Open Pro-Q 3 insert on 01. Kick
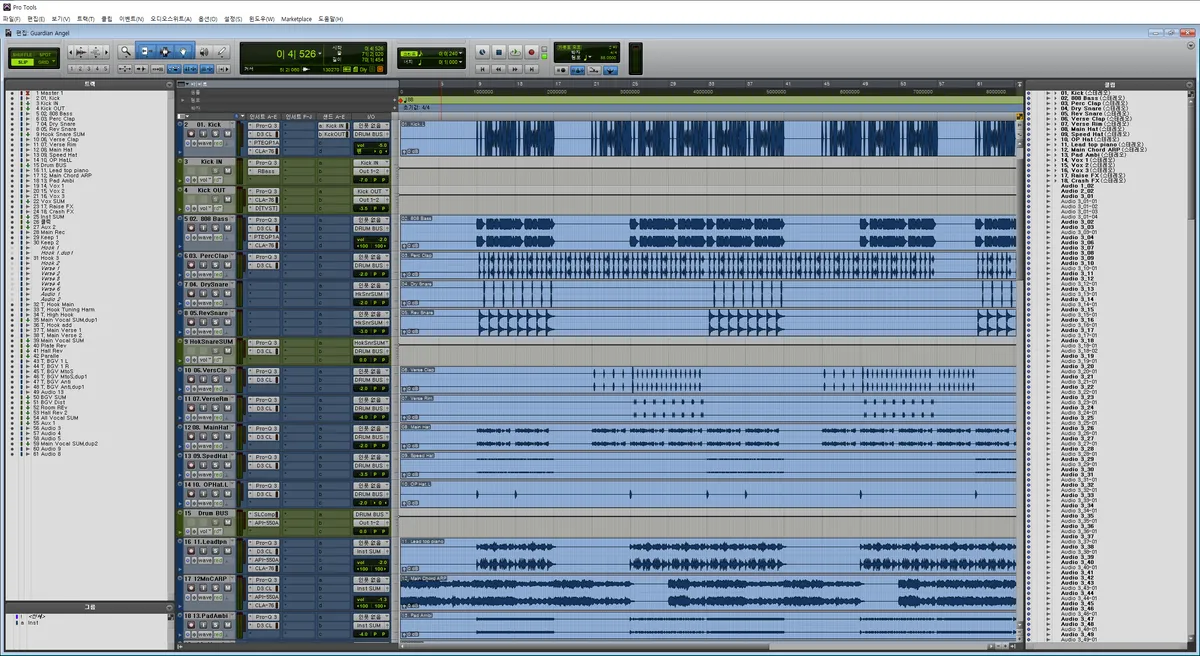Screen dimensions: 1200x656 tap(264, 125)
